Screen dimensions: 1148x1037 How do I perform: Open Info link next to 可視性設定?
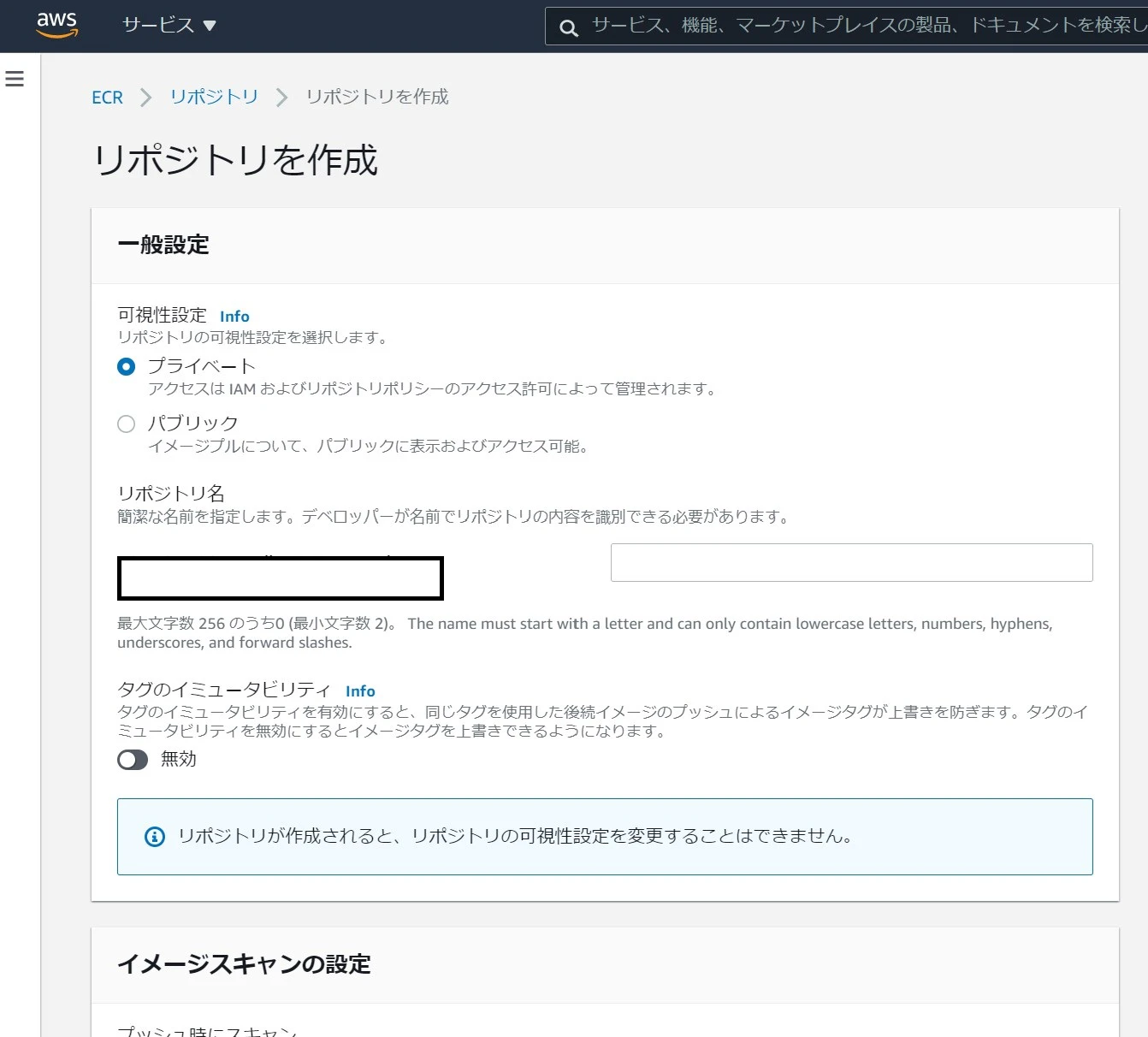234,317
